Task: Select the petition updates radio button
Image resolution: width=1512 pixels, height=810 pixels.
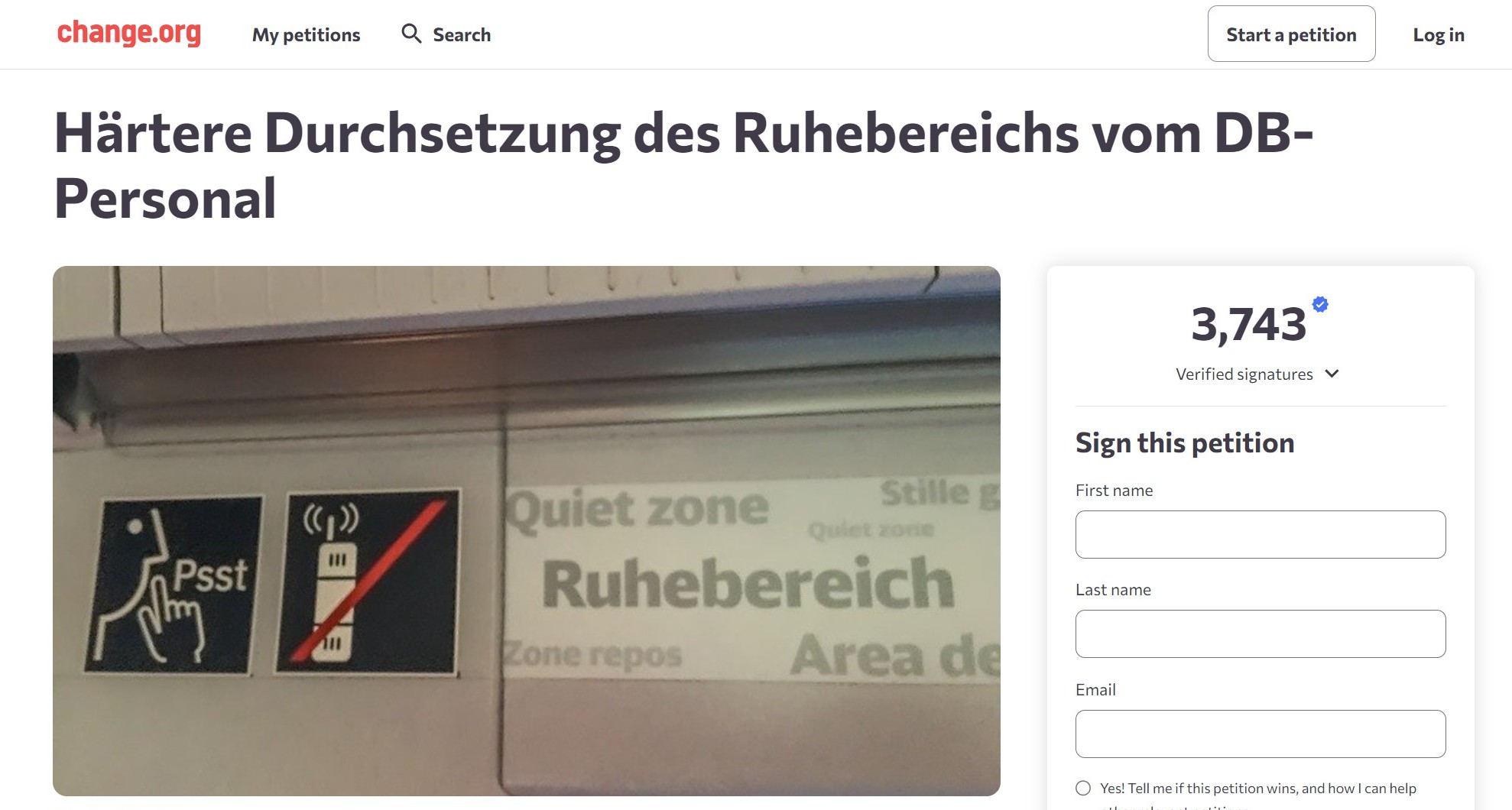Action: click(1083, 788)
